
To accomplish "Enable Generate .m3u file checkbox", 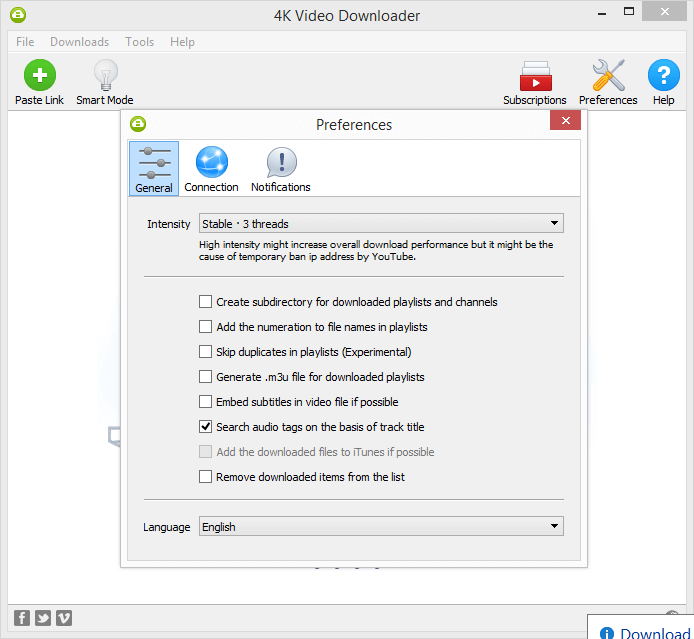I will (205, 377).
